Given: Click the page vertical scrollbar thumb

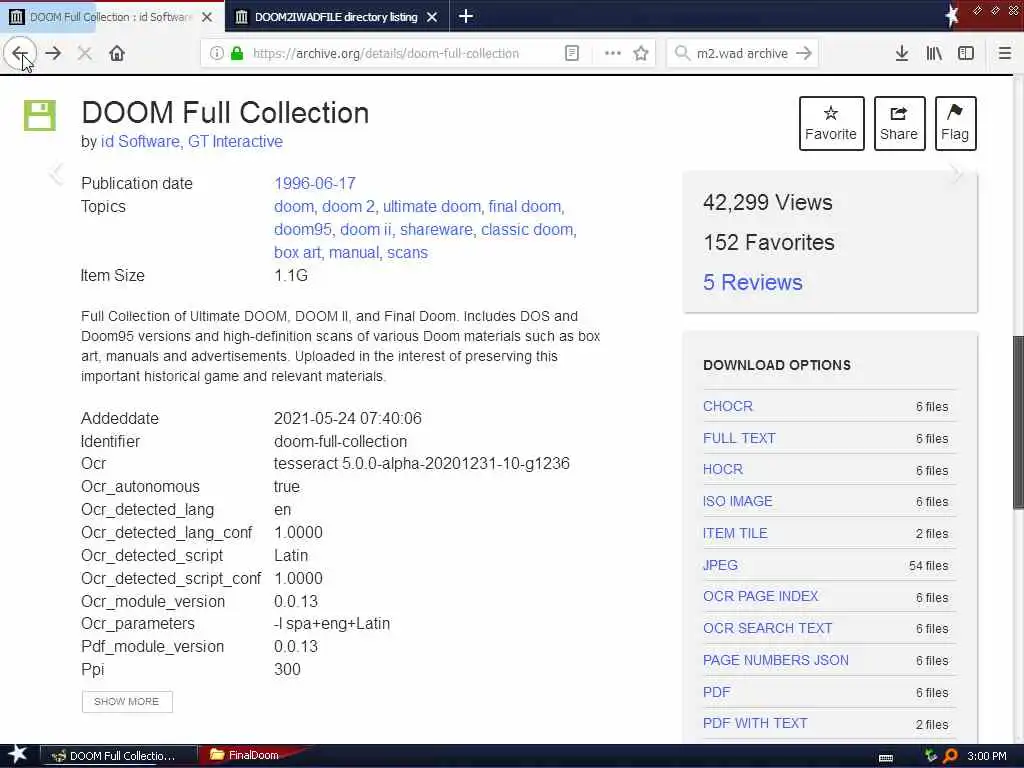Looking at the screenshot, I should [x=1018, y=422].
